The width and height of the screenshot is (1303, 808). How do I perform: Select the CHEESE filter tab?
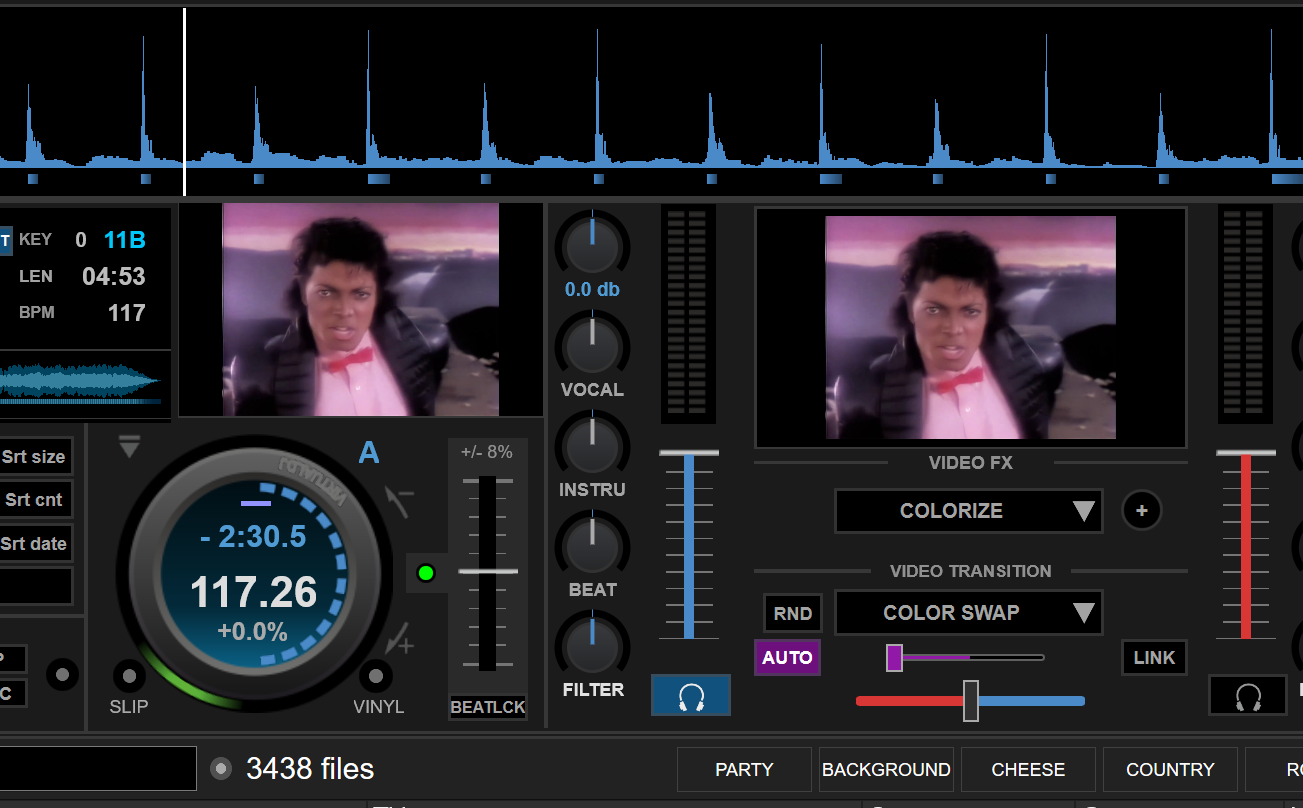[x=1028, y=769]
